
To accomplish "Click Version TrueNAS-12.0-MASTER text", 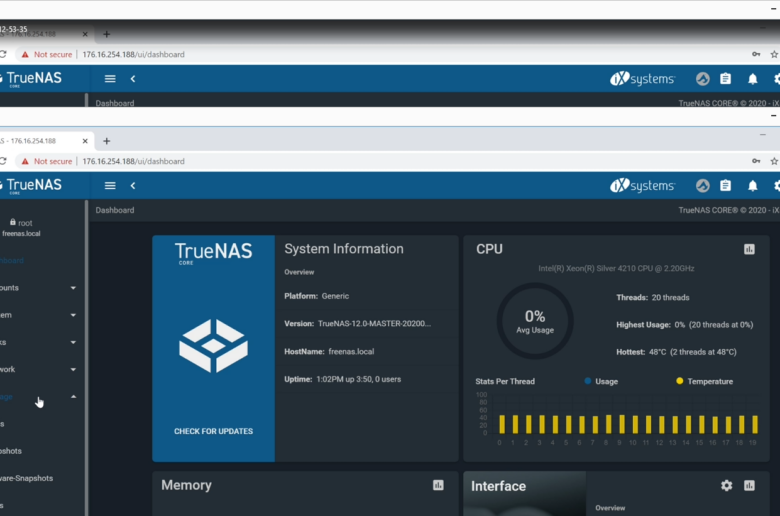I will pyautogui.click(x=357, y=323).
